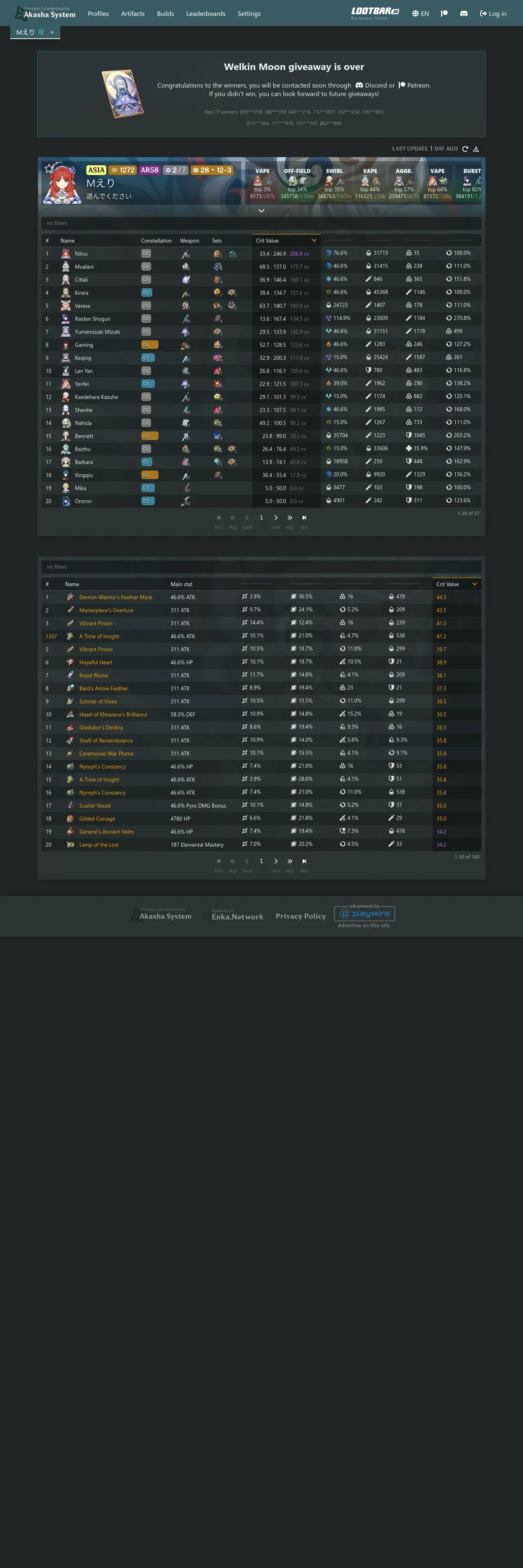
Task: Click the Welkin Moon card image
Action: (123, 94)
